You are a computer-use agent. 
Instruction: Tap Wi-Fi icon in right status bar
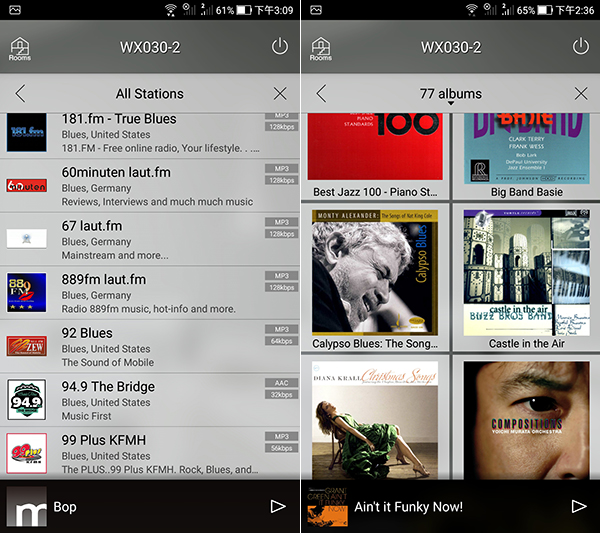(x=471, y=10)
